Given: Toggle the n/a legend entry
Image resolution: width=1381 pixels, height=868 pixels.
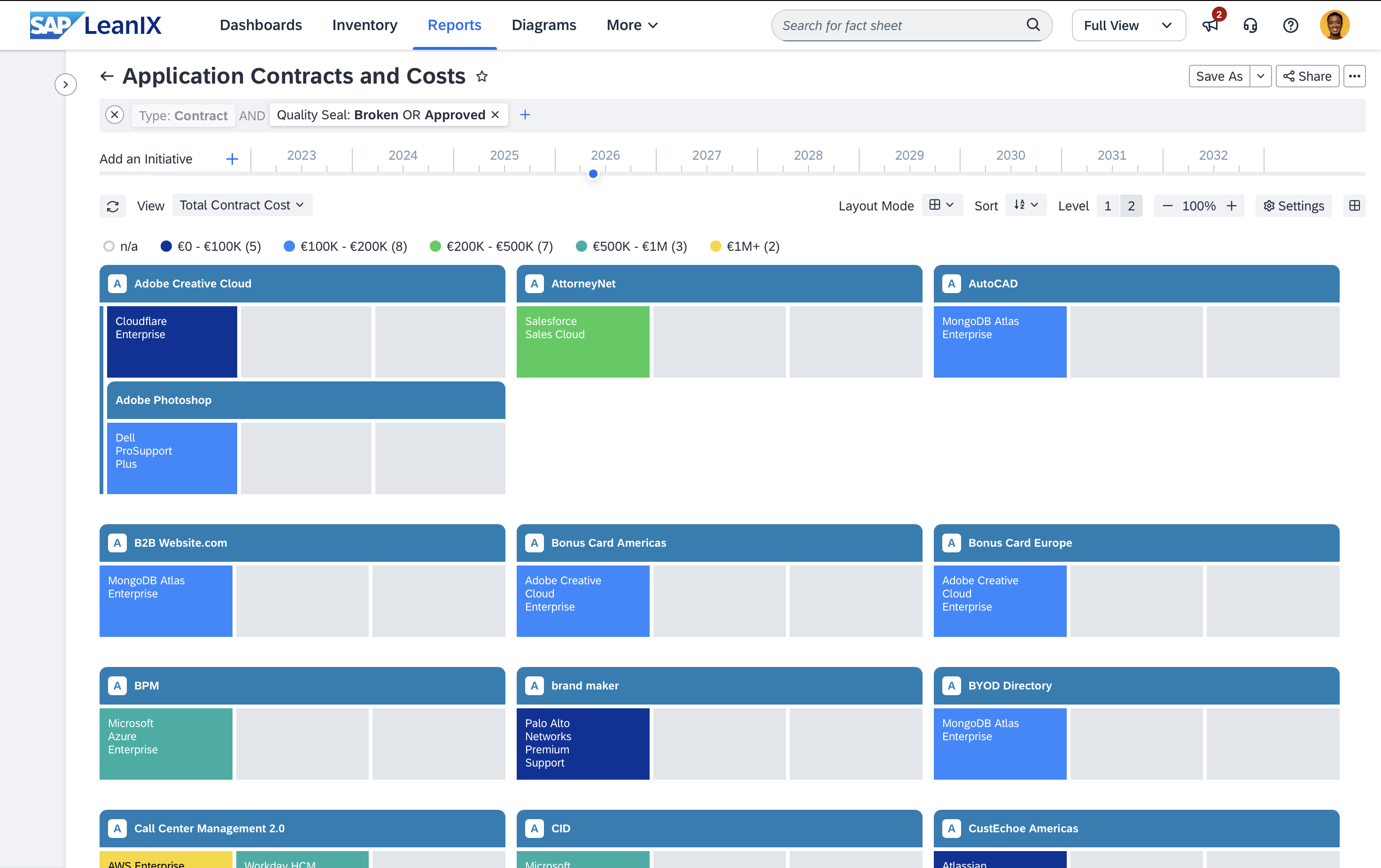Looking at the screenshot, I should click(120, 246).
